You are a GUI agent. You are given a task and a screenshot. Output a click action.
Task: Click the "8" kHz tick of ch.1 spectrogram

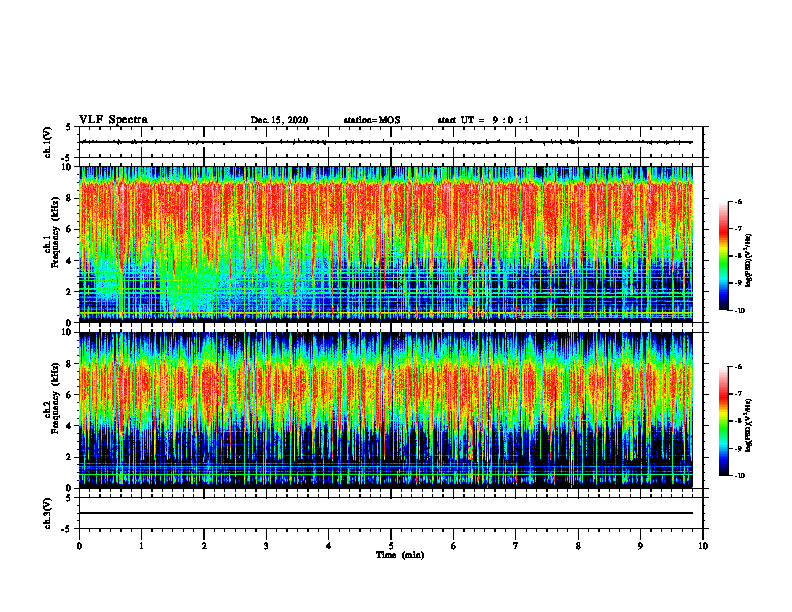click(70, 198)
